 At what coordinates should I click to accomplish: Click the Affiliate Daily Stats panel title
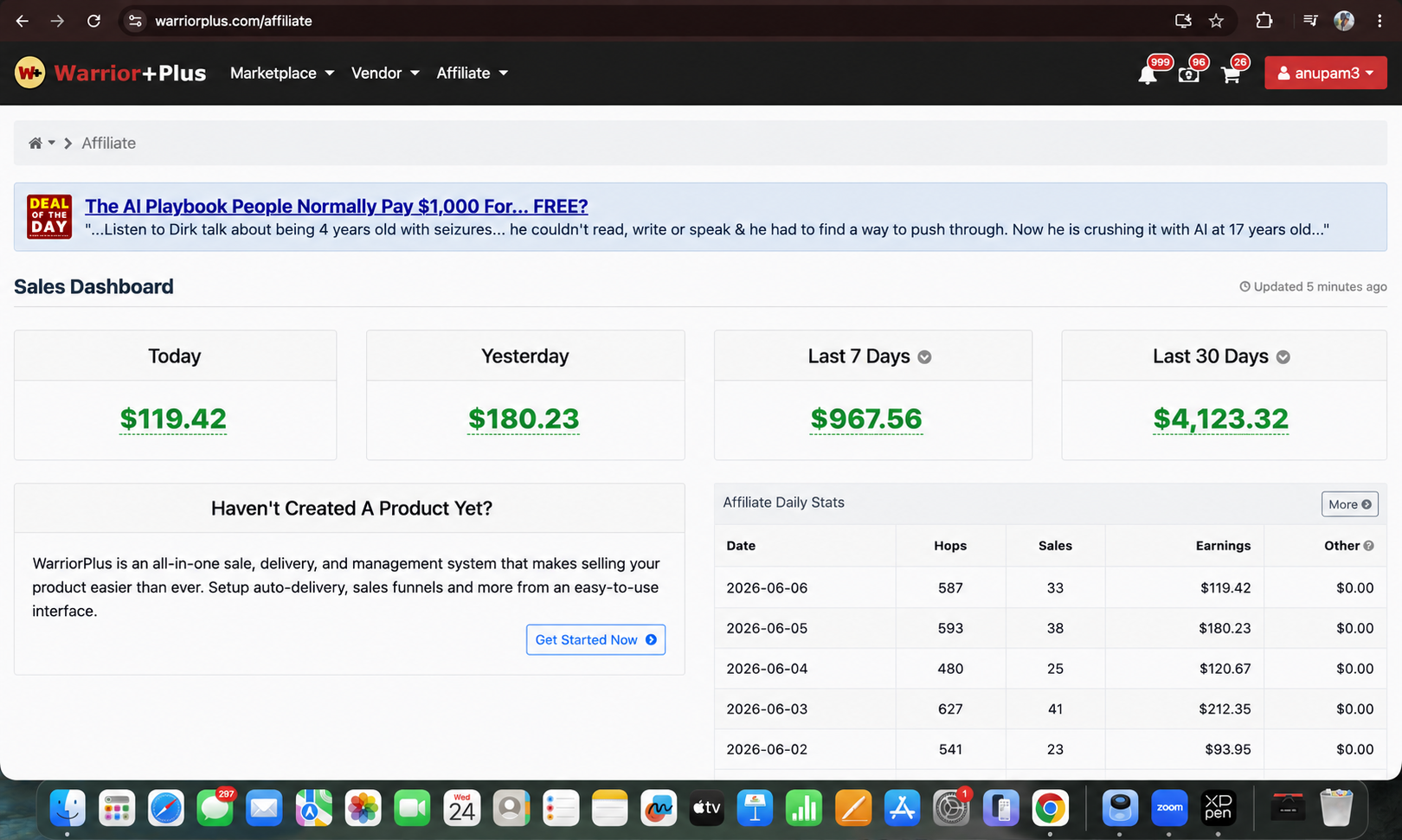click(x=784, y=503)
